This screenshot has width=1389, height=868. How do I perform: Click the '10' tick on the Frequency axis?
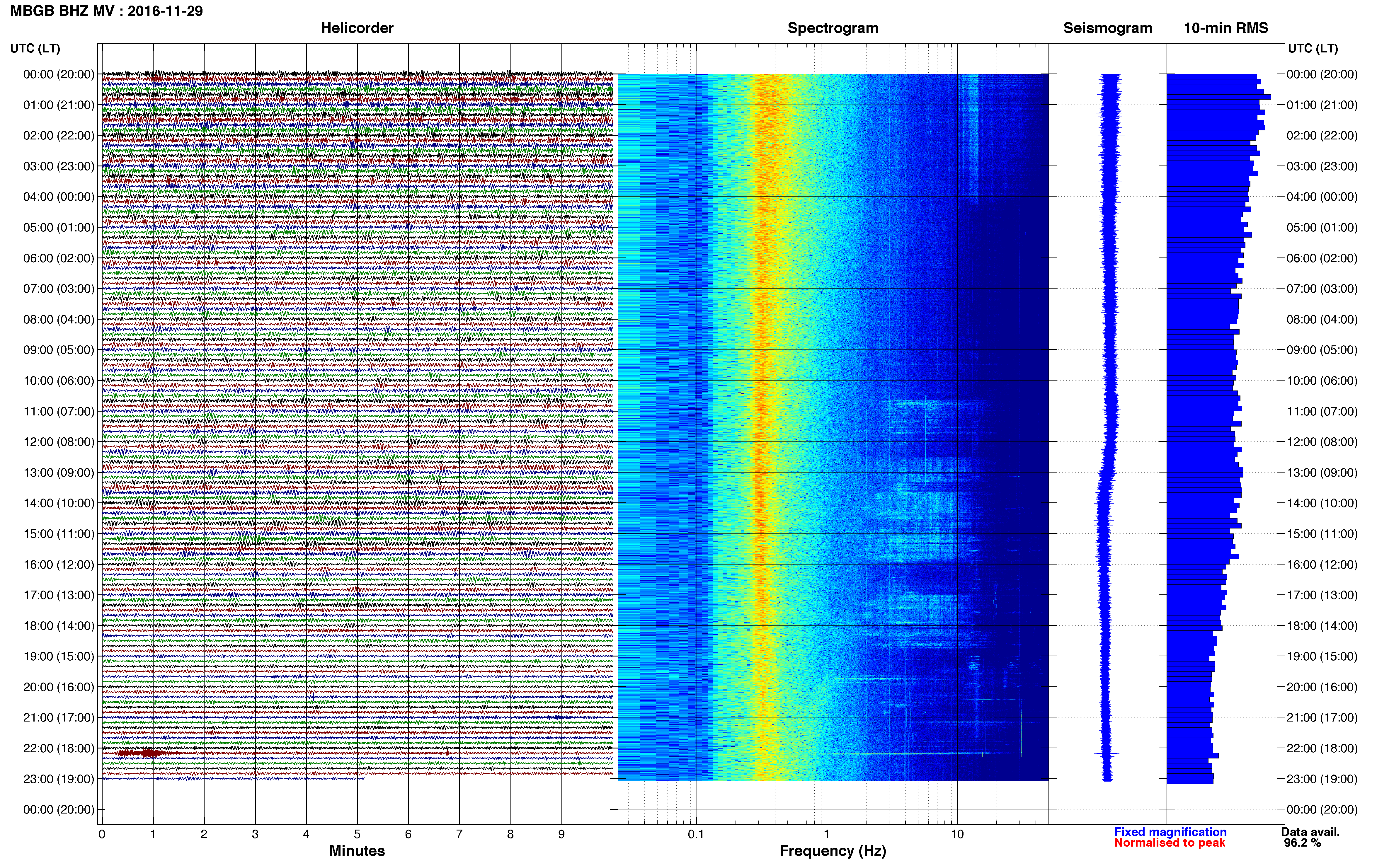[957, 834]
